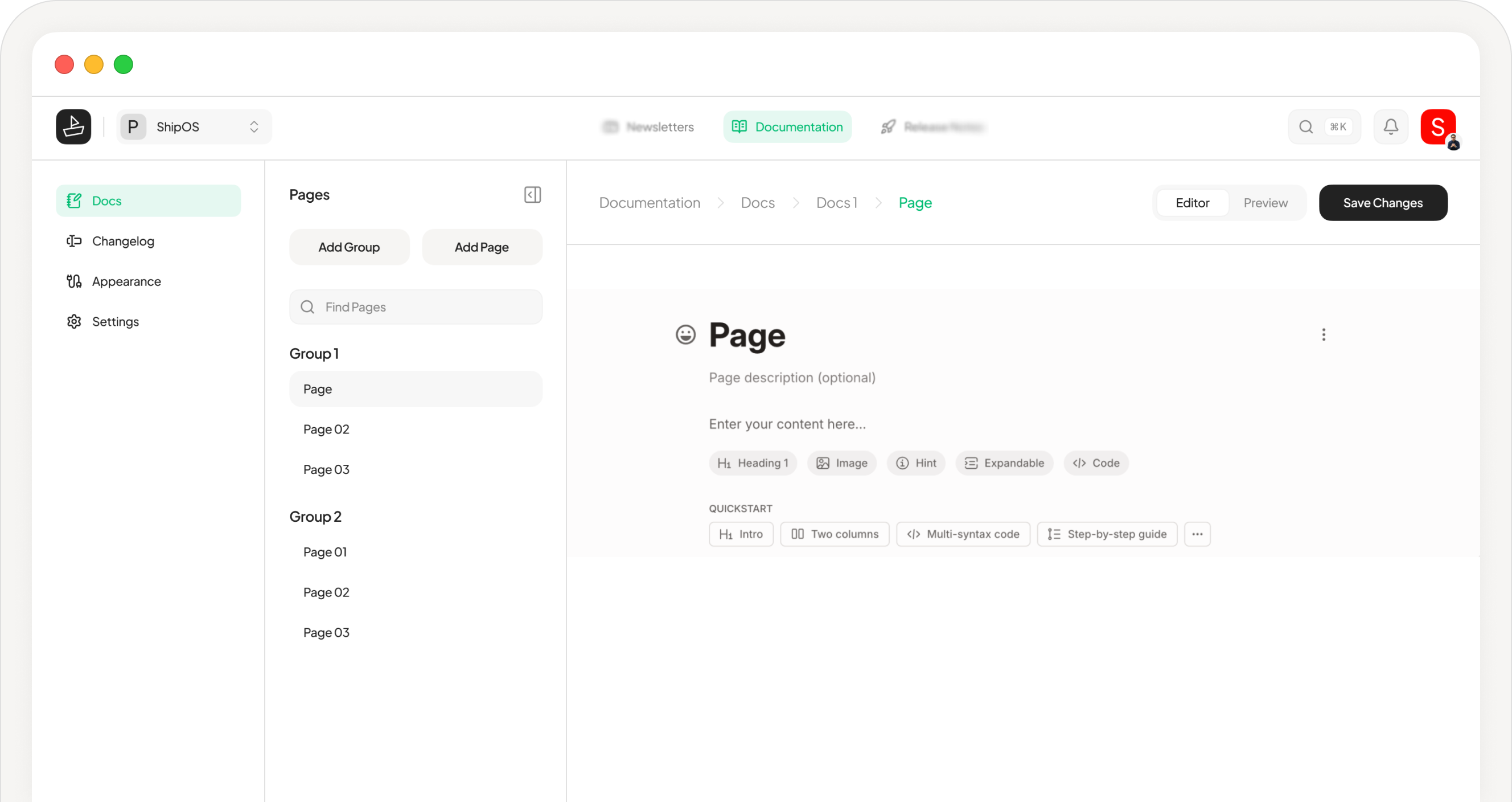
Task: Open the ShipOS project switcher dropdown
Action: (194, 126)
